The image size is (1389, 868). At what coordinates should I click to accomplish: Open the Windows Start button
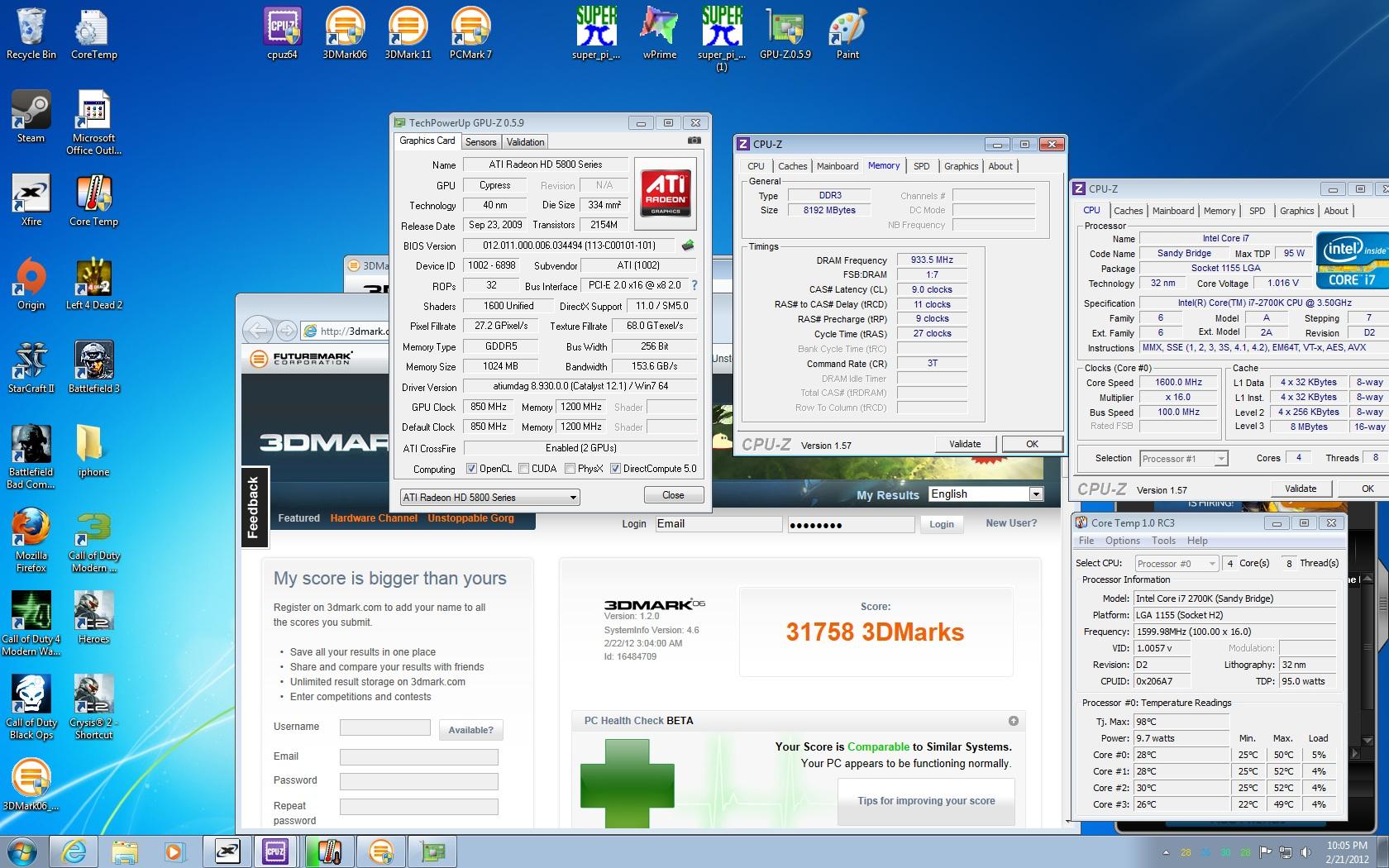pos(22,851)
